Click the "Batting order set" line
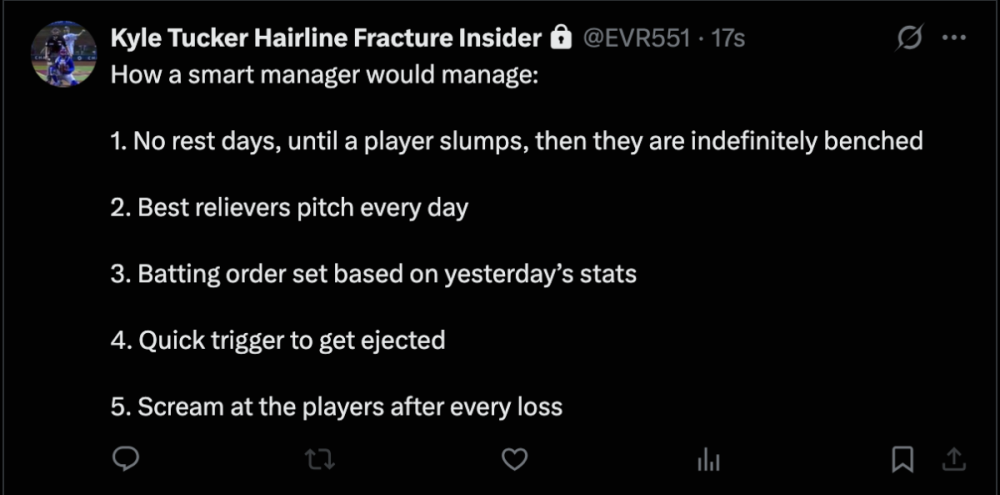 point(373,274)
